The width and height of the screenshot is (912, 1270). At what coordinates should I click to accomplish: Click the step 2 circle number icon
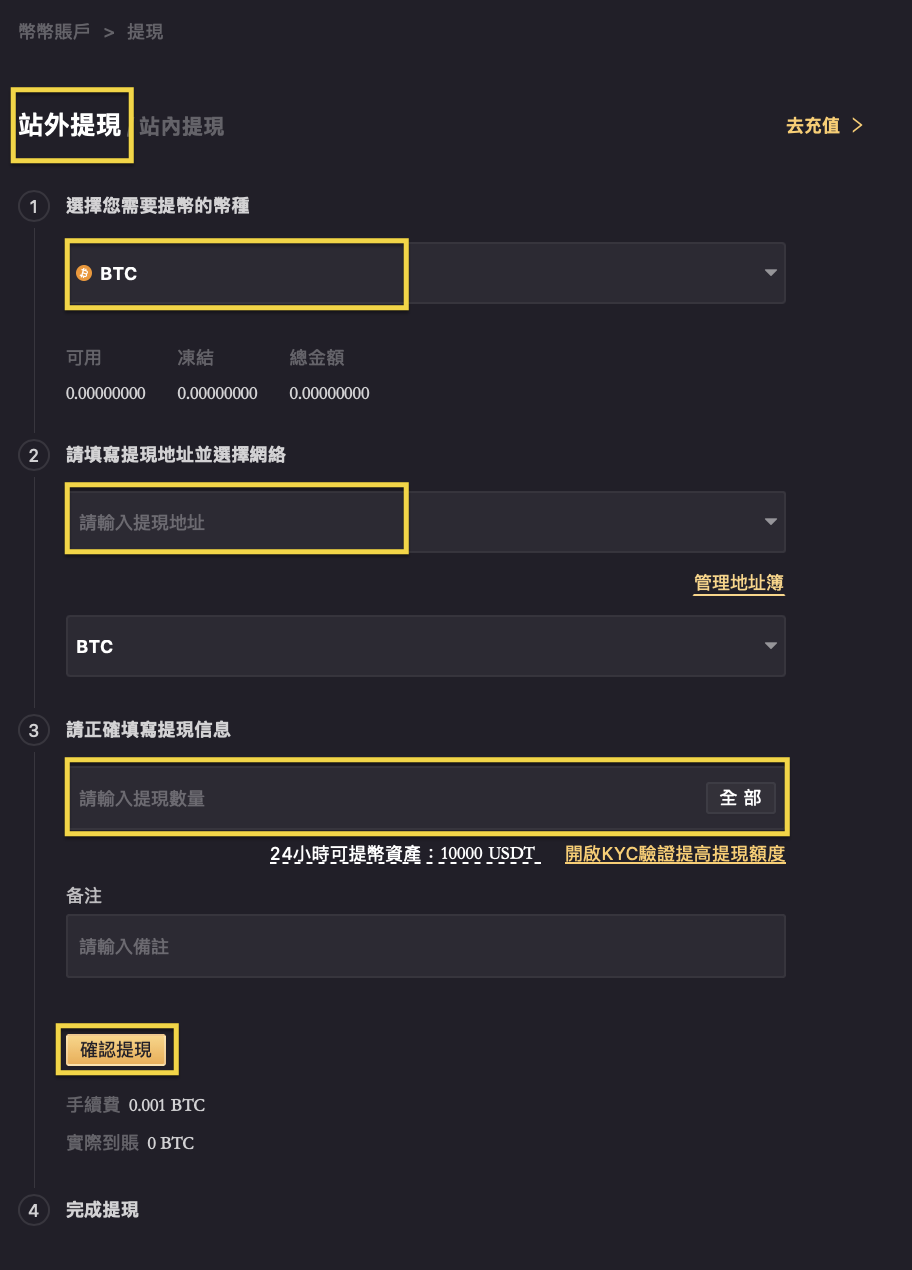(33, 456)
